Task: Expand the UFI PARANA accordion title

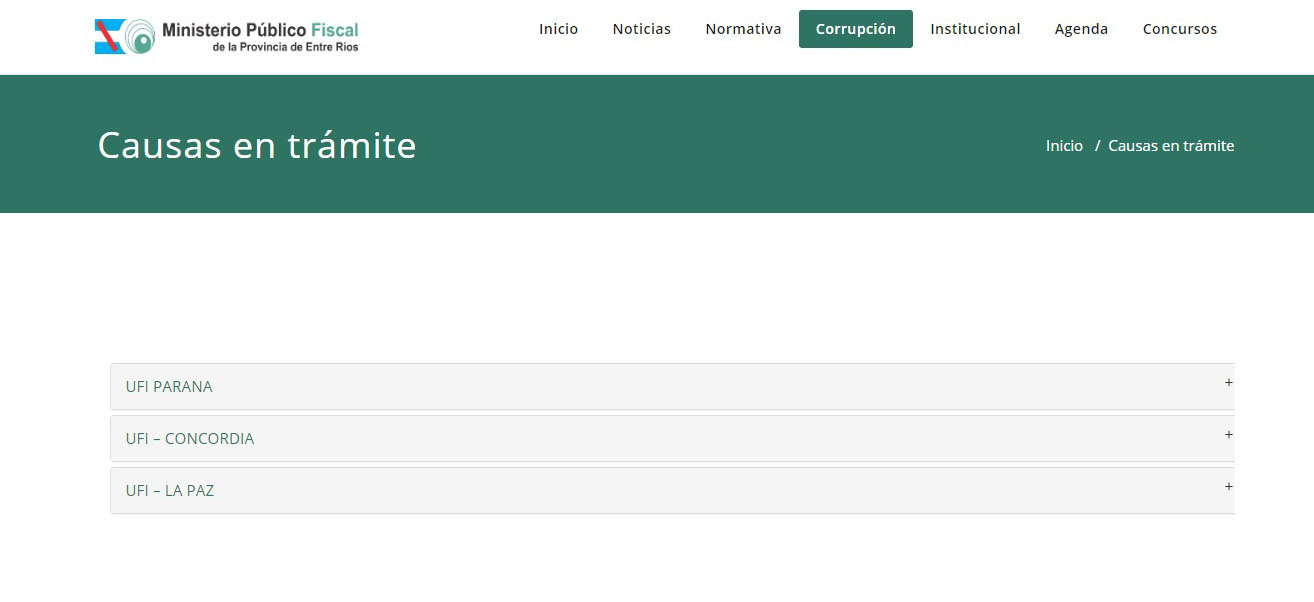Action: click(x=169, y=387)
